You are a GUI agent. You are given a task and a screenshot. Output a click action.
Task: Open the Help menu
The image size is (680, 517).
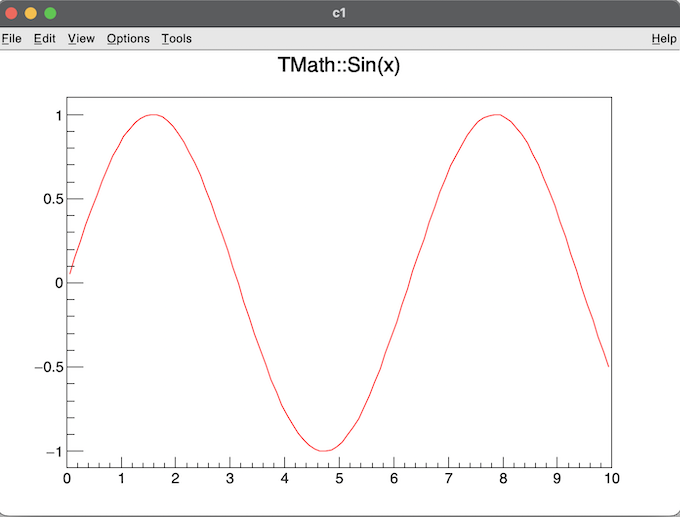point(664,39)
